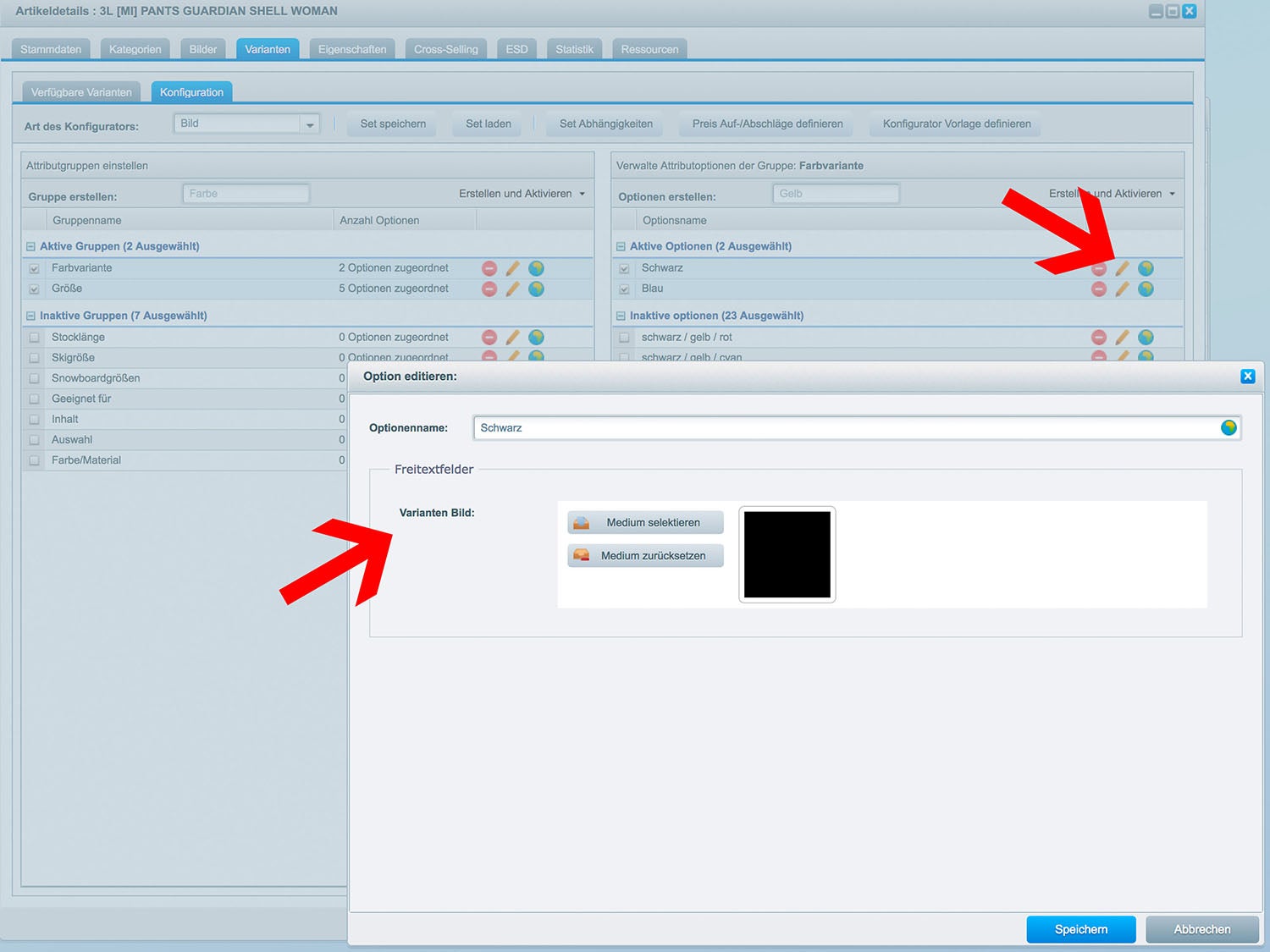Viewport: 1270px width, 952px height.
Task: Click the black Varianten Bild preview
Action: 787,554
